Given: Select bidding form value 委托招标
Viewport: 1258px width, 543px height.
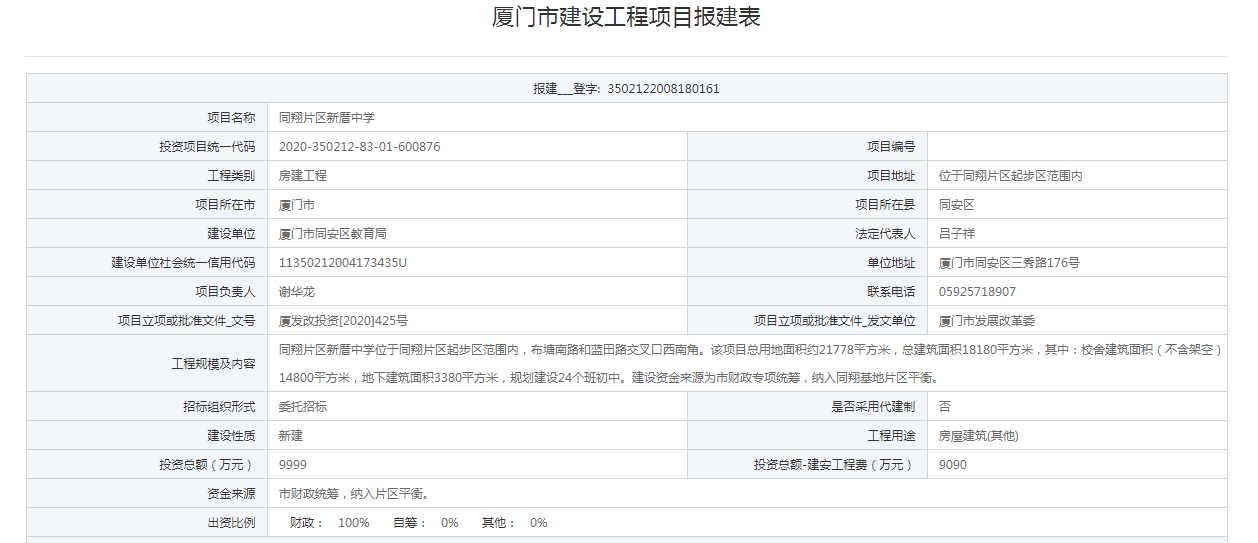Looking at the screenshot, I should coord(303,407).
